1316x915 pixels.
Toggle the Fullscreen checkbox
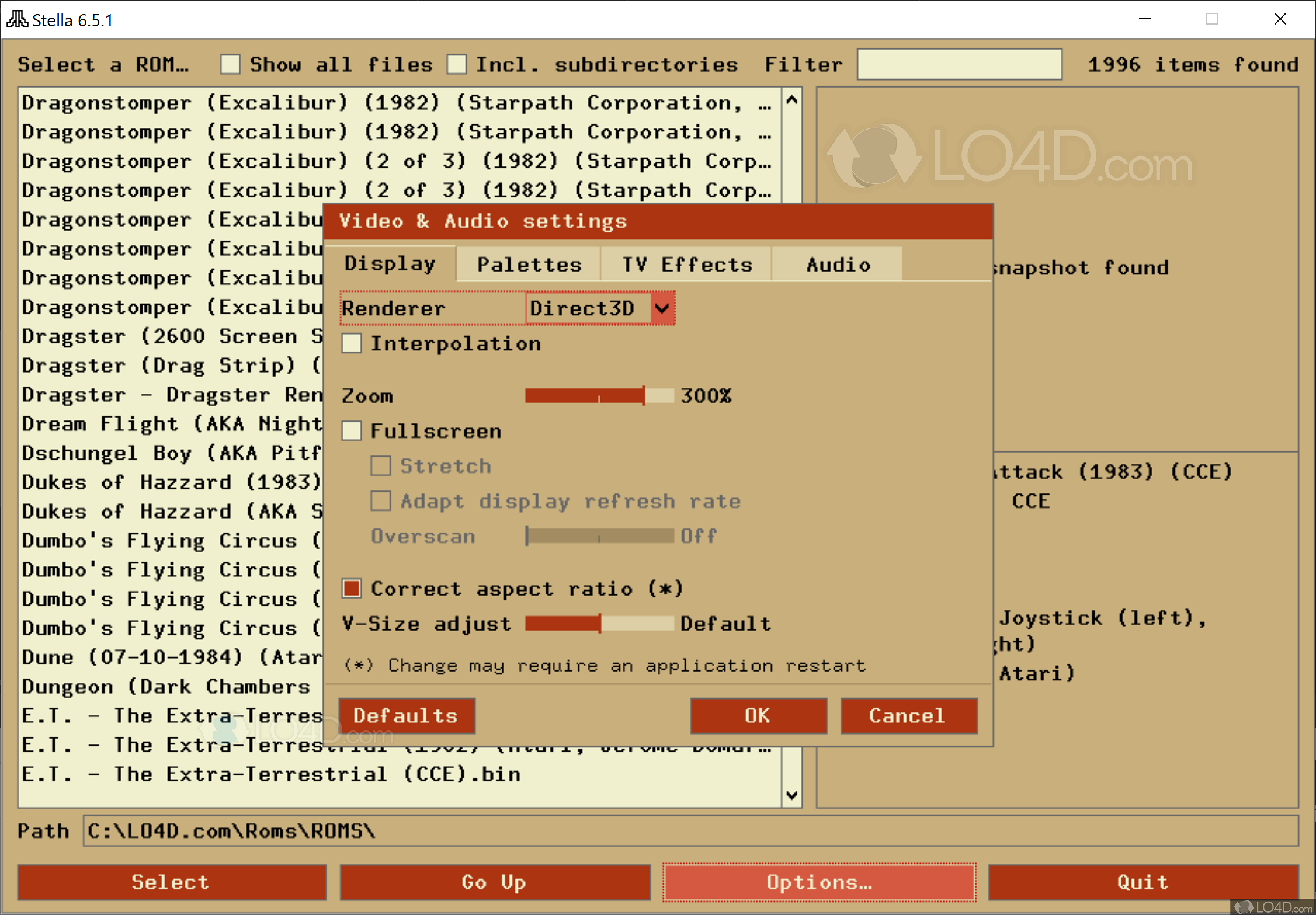click(352, 431)
